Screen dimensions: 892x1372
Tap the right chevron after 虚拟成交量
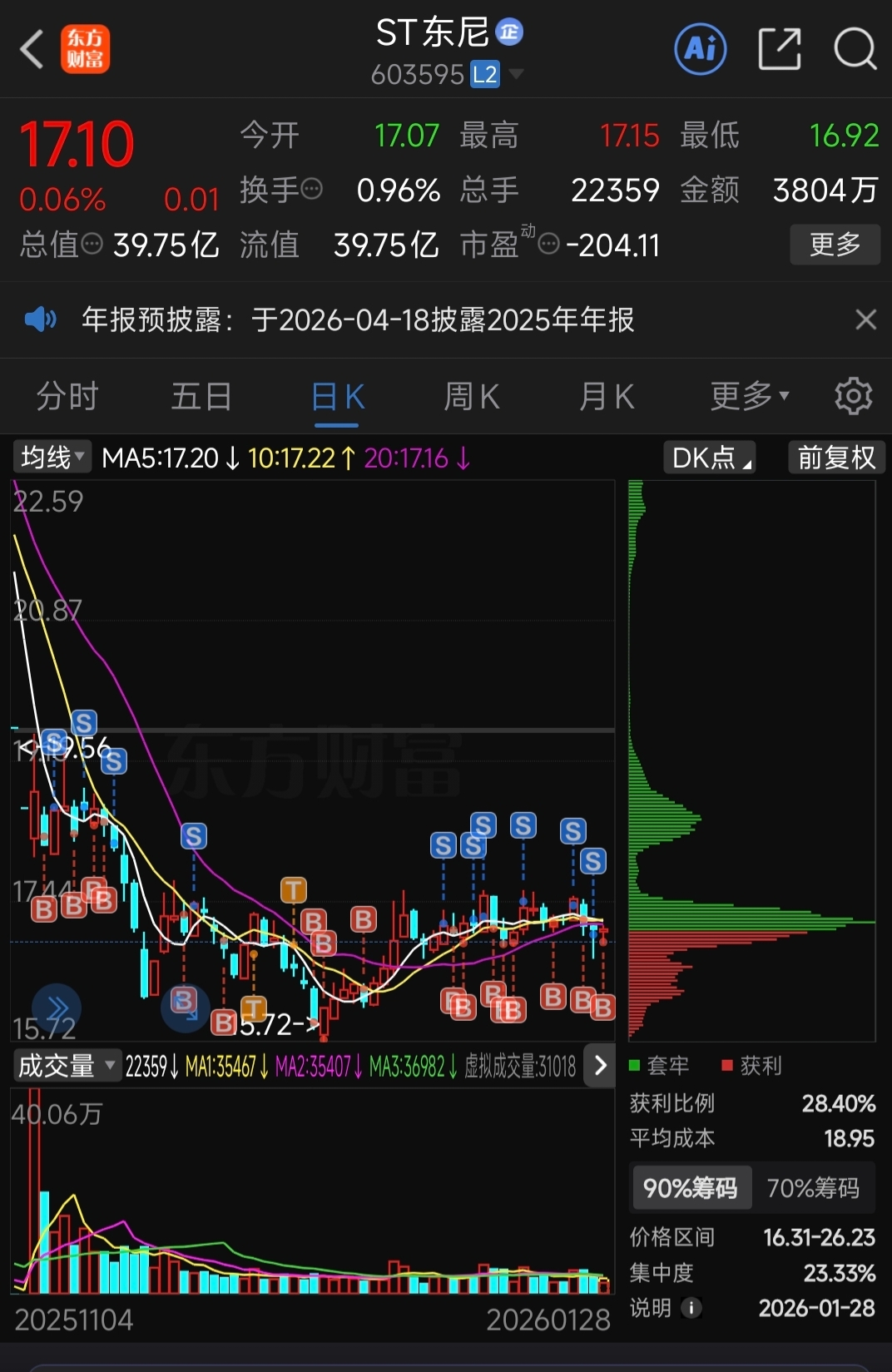[x=600, y=1066]
